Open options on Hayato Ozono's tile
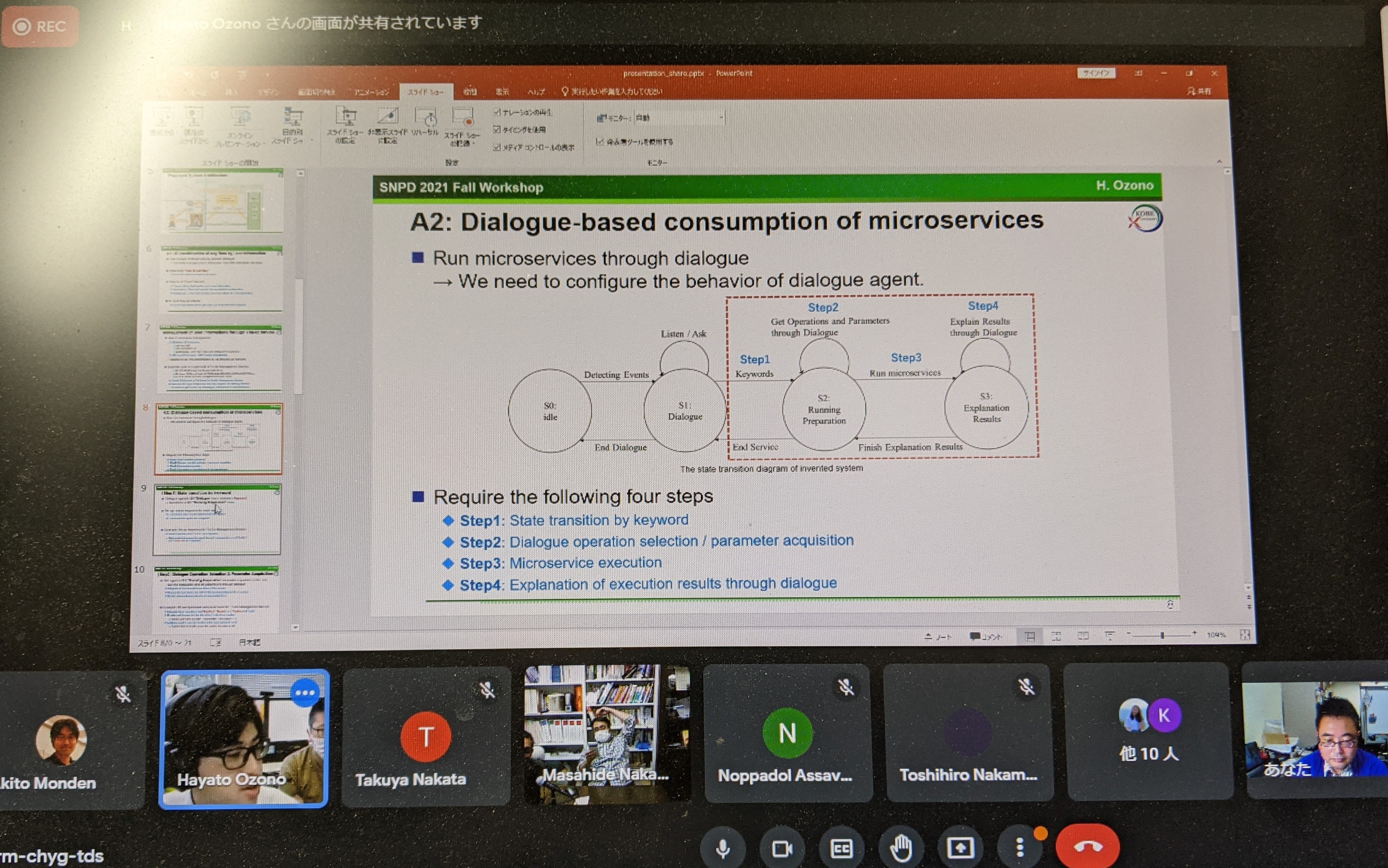 pos(305,693)
